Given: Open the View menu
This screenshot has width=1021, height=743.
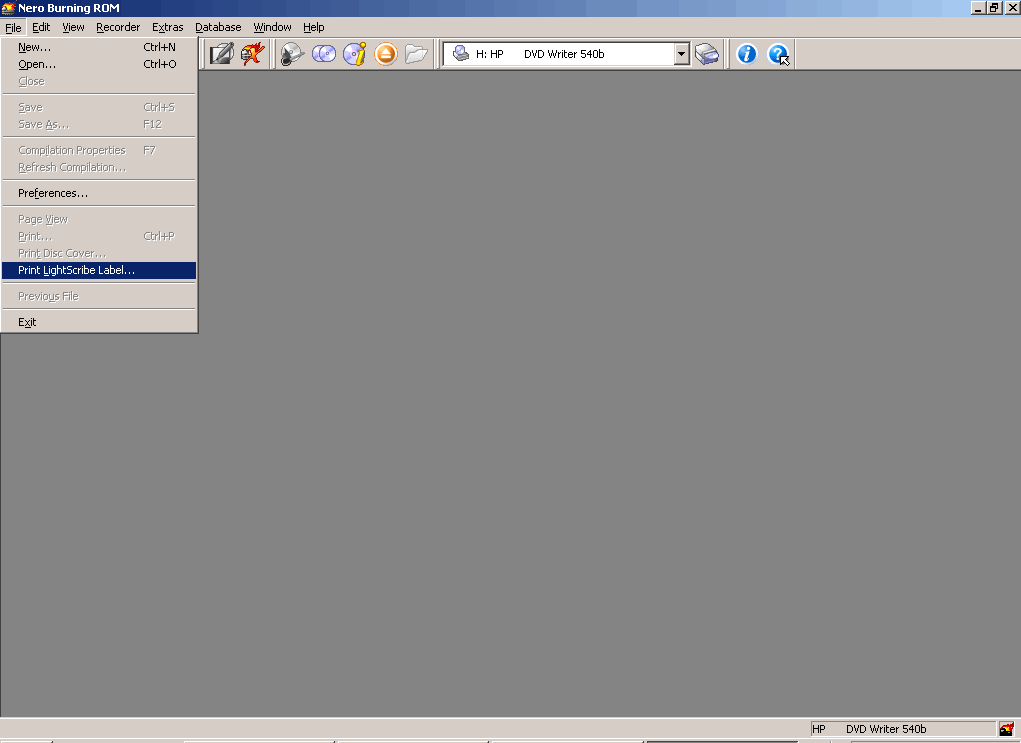Looking at the screenshot, I should pos(73,27).
